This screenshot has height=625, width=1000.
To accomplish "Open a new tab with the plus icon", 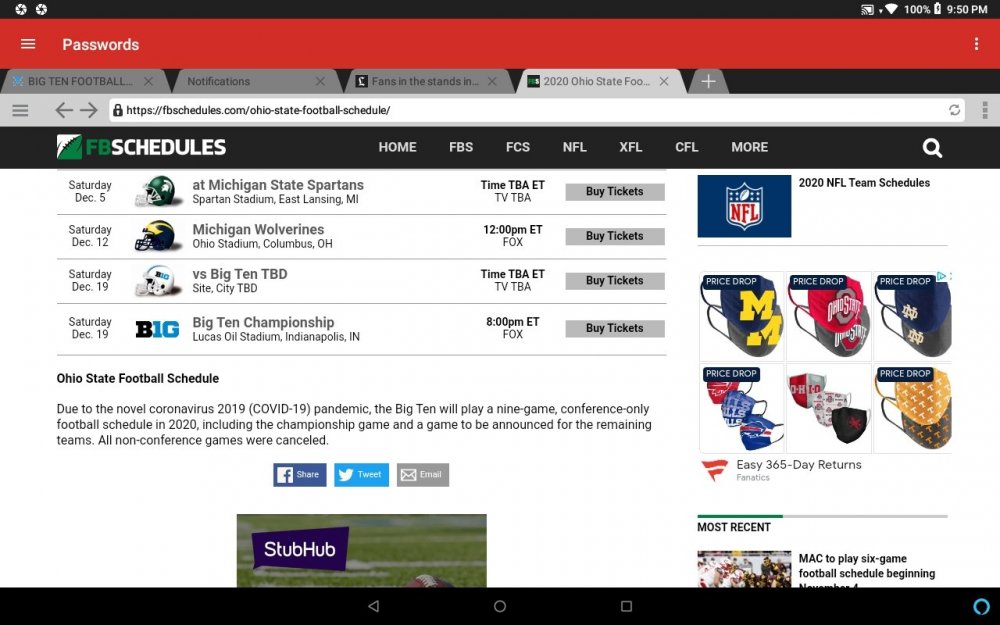I will (x=708, y=82).
